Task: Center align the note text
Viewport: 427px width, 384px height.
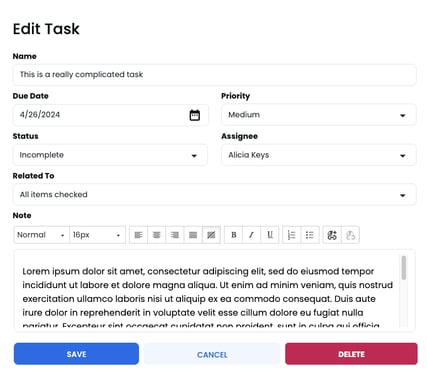Action: tap(156, 235)
